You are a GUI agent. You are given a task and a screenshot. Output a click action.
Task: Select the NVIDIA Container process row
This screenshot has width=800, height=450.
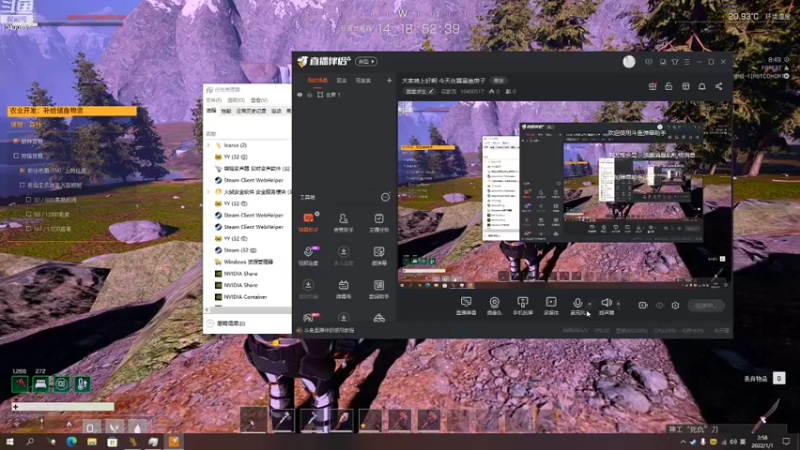coord(247,297)
